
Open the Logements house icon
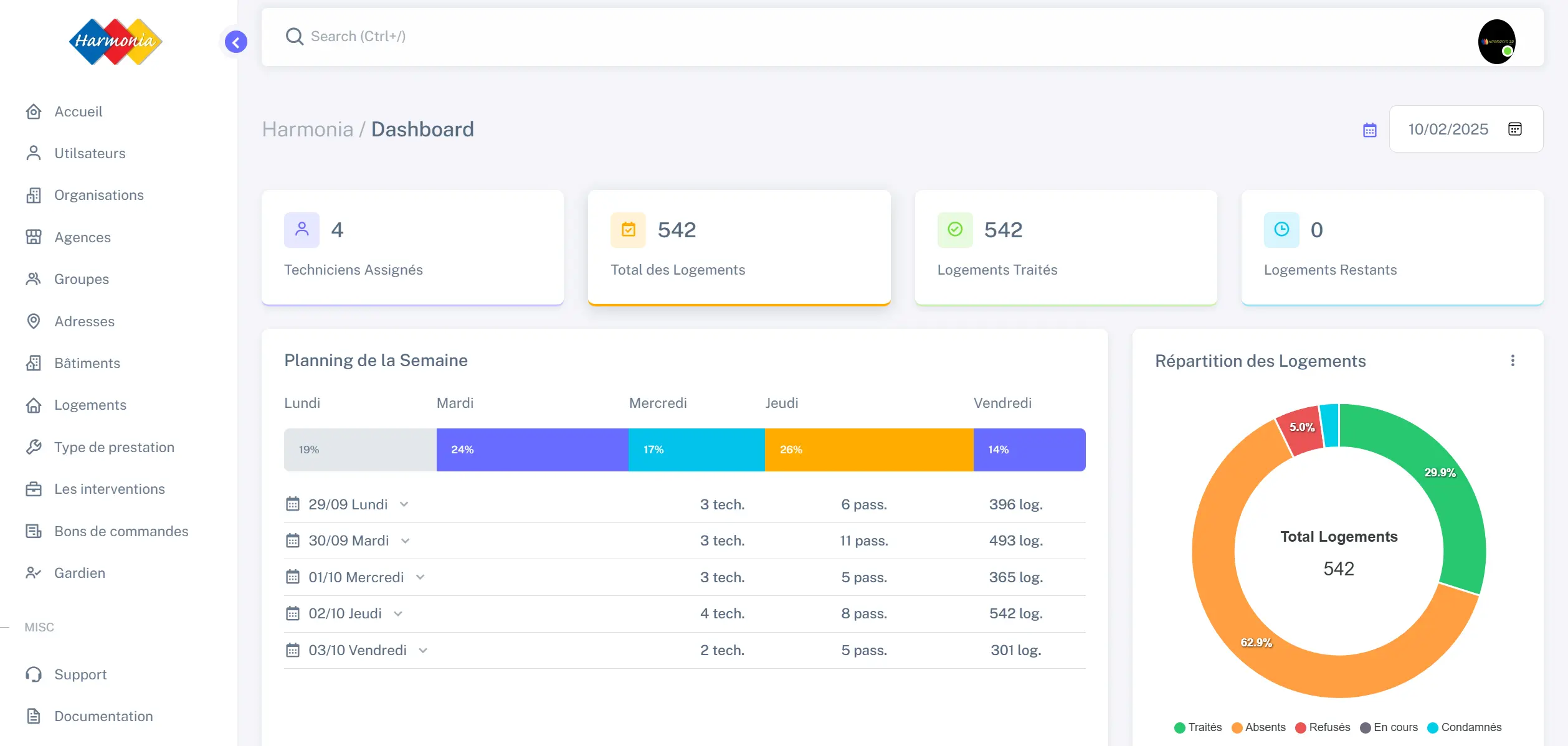click(x=34, y=405)
